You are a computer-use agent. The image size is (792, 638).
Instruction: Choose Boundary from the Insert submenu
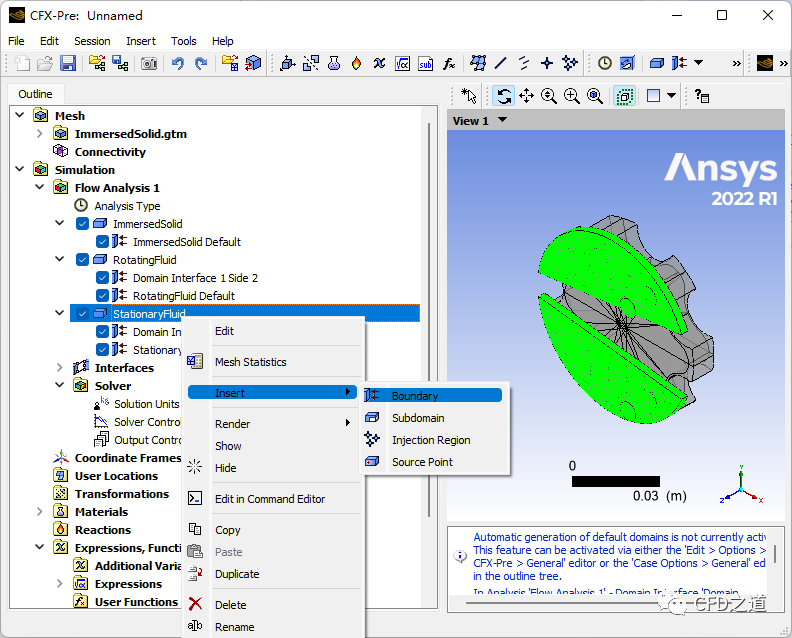coord(432,396)
